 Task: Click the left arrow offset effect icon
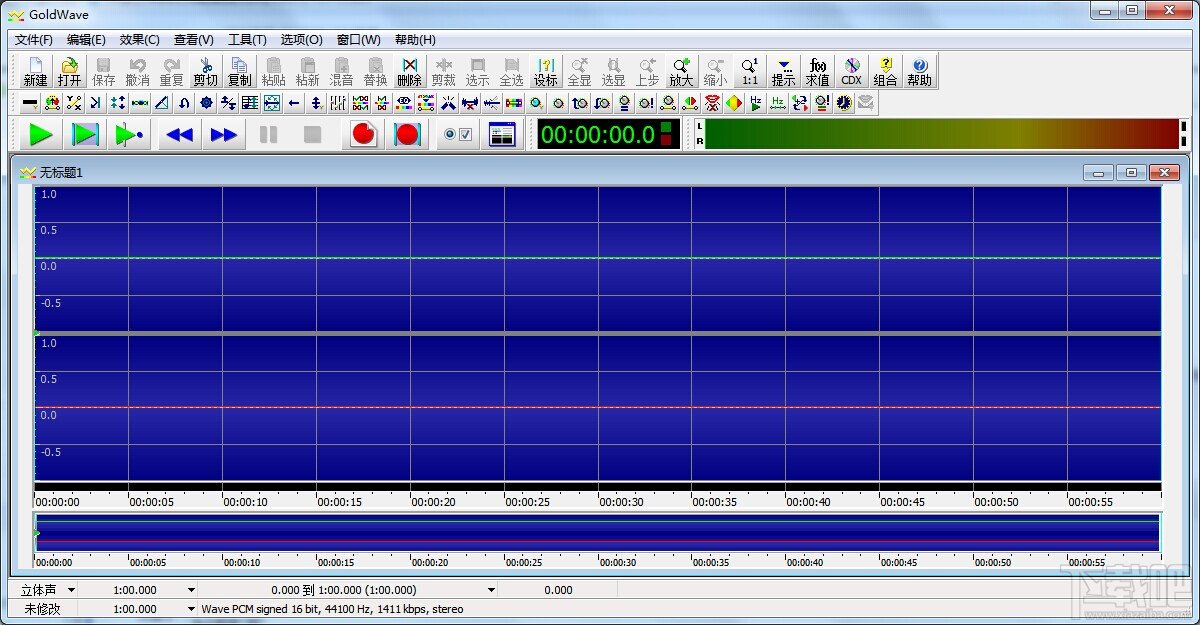point(294,102)
